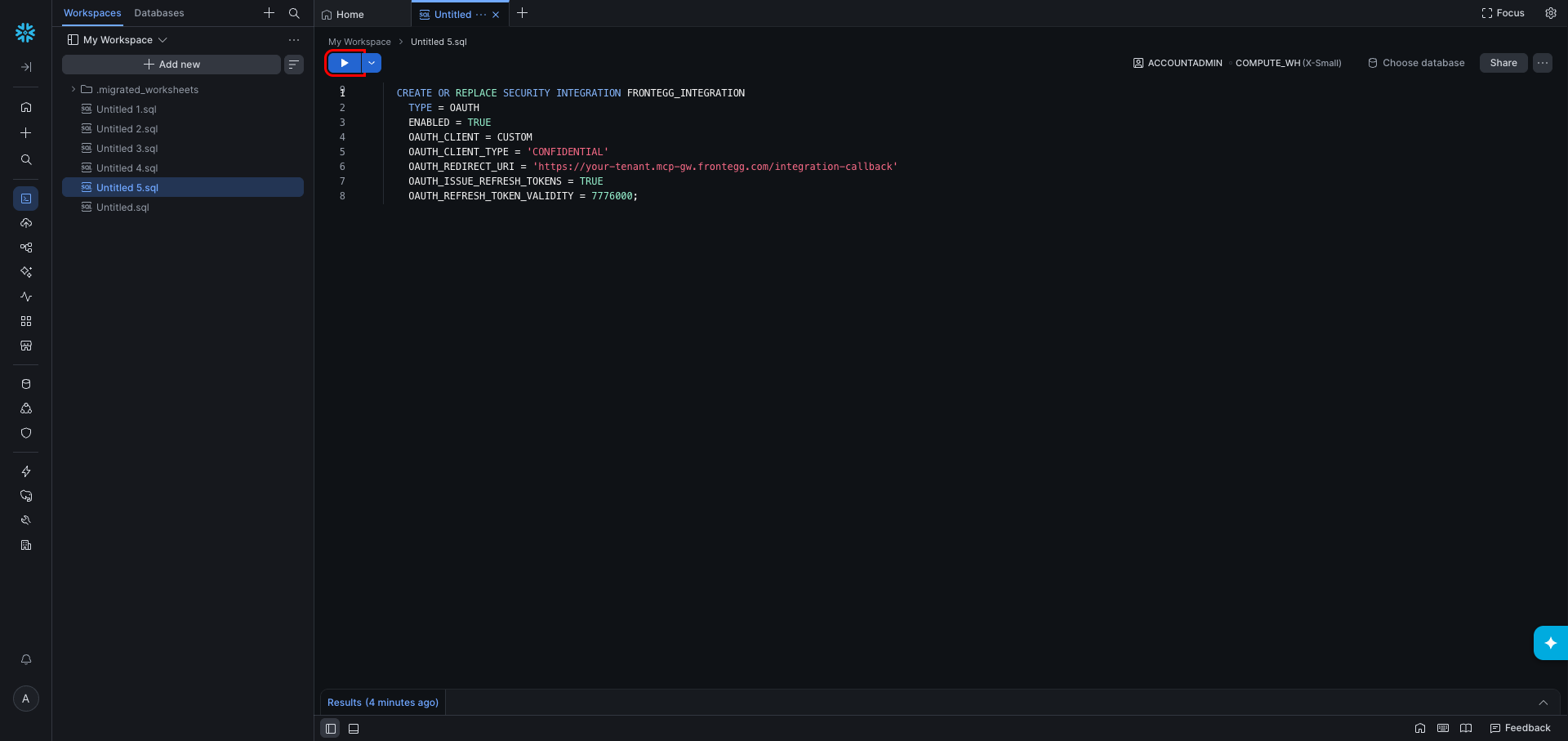Open Untitled 2.sql file

(x=183, y=129)
